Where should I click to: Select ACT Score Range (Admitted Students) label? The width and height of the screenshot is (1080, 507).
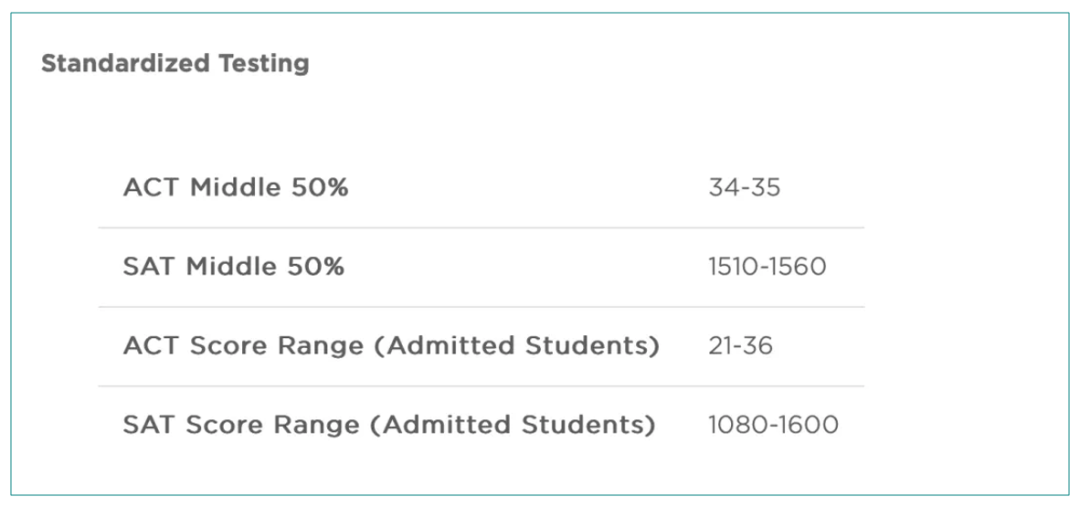(x=391, y=346)
